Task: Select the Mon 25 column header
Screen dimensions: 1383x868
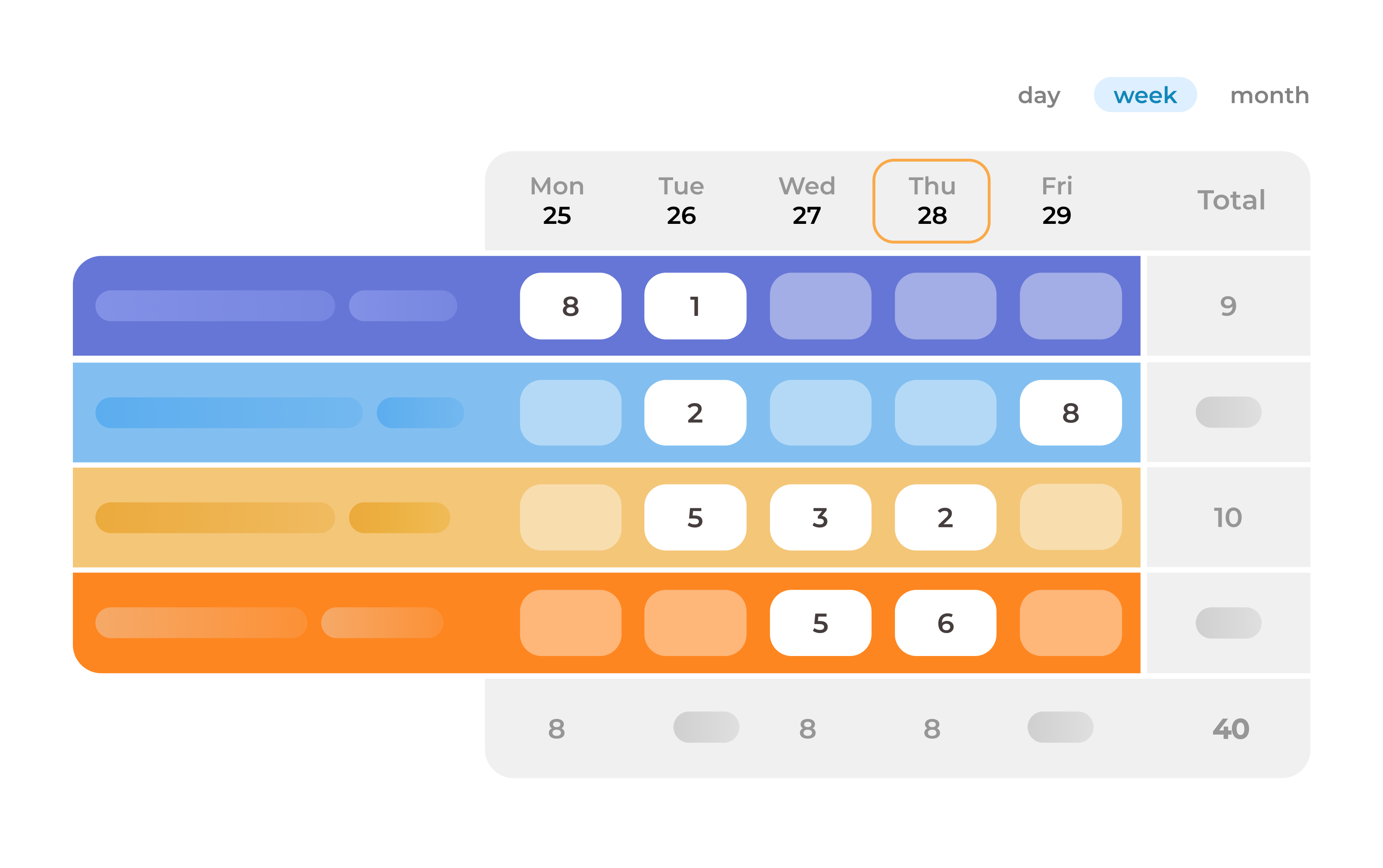Action: pyautogui.click(x=556, y=201)
